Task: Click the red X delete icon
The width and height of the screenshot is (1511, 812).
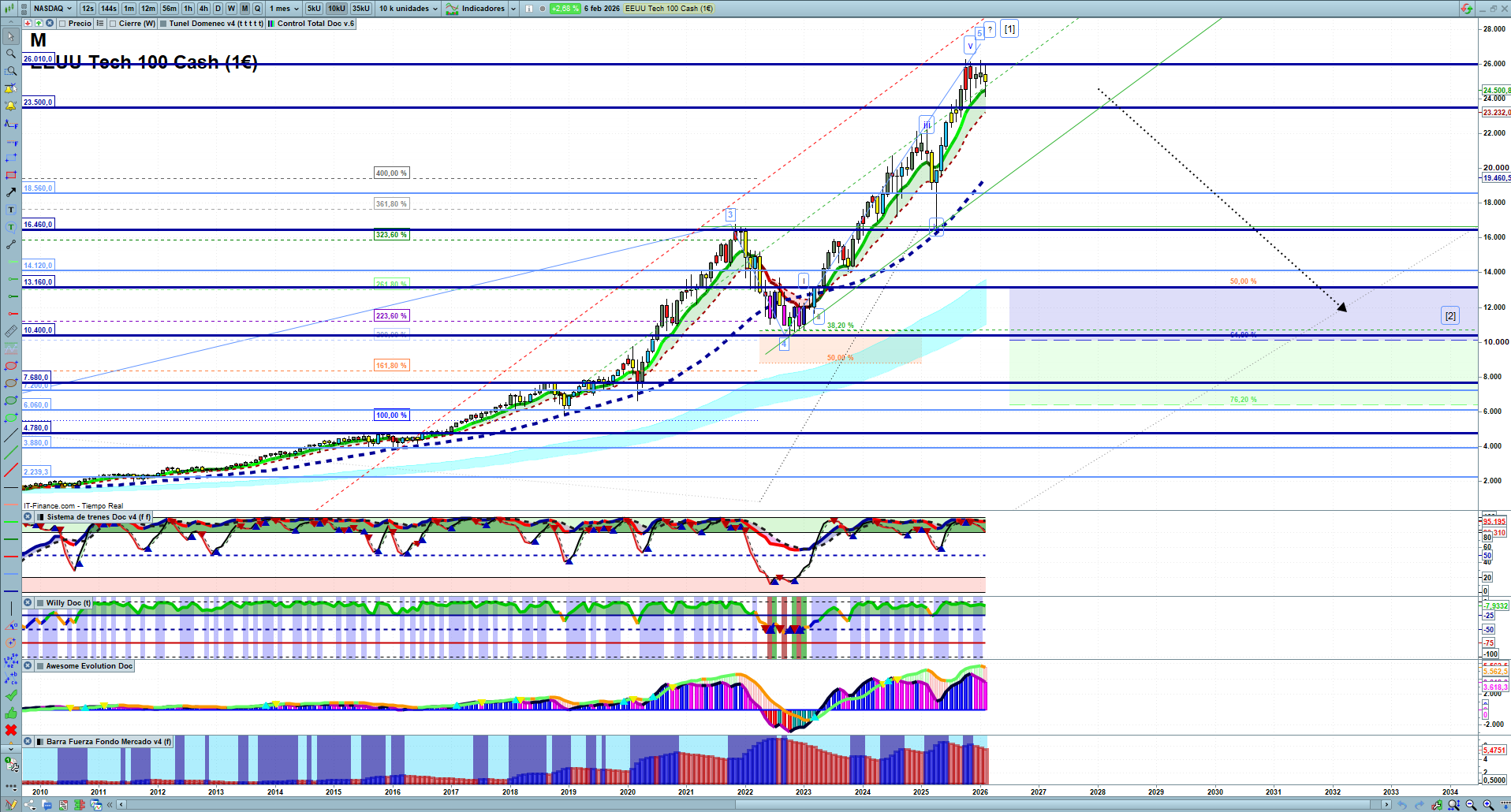Action: [x=10, y=730]
